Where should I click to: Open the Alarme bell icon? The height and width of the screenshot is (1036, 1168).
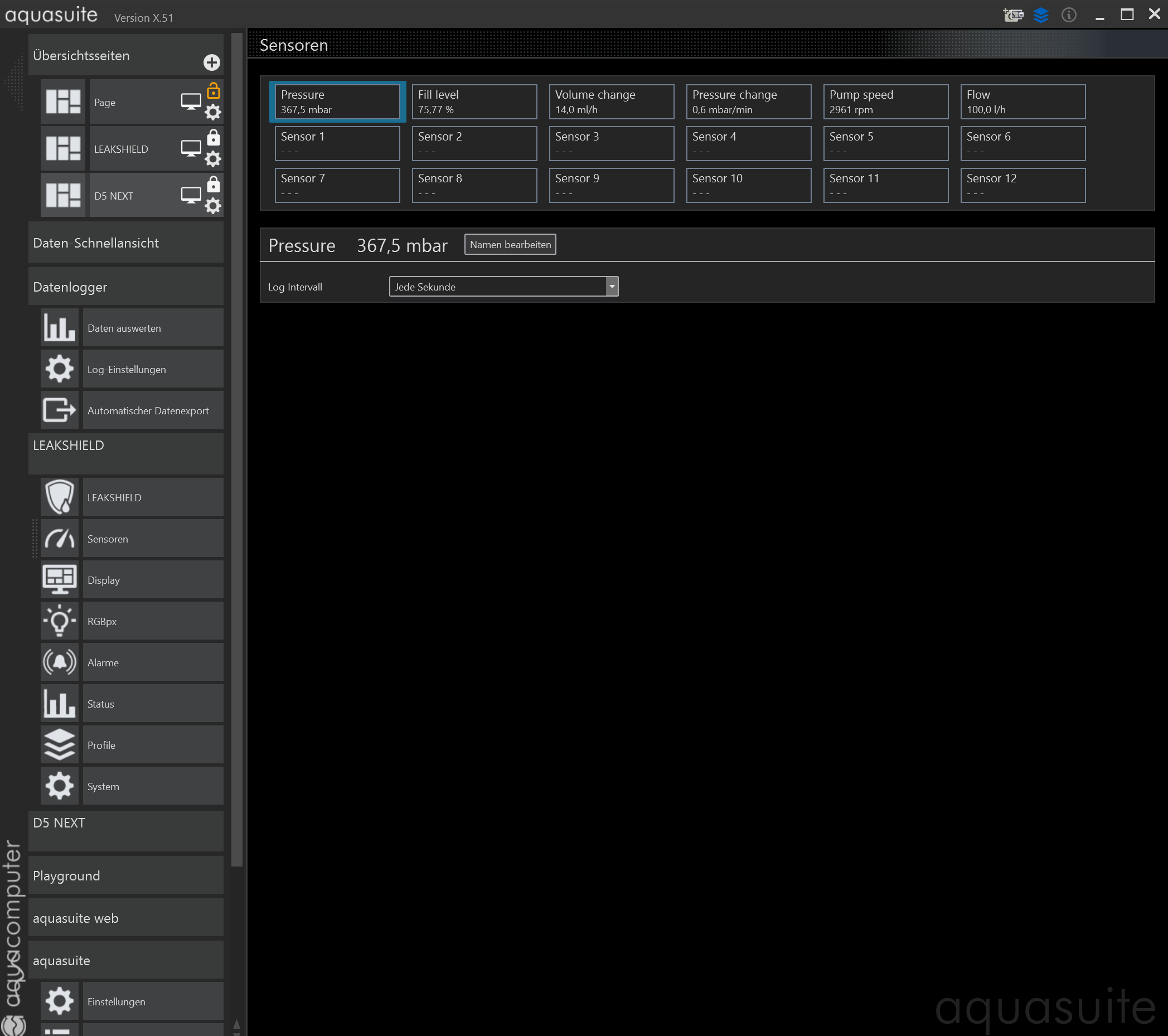coord(60,662)
